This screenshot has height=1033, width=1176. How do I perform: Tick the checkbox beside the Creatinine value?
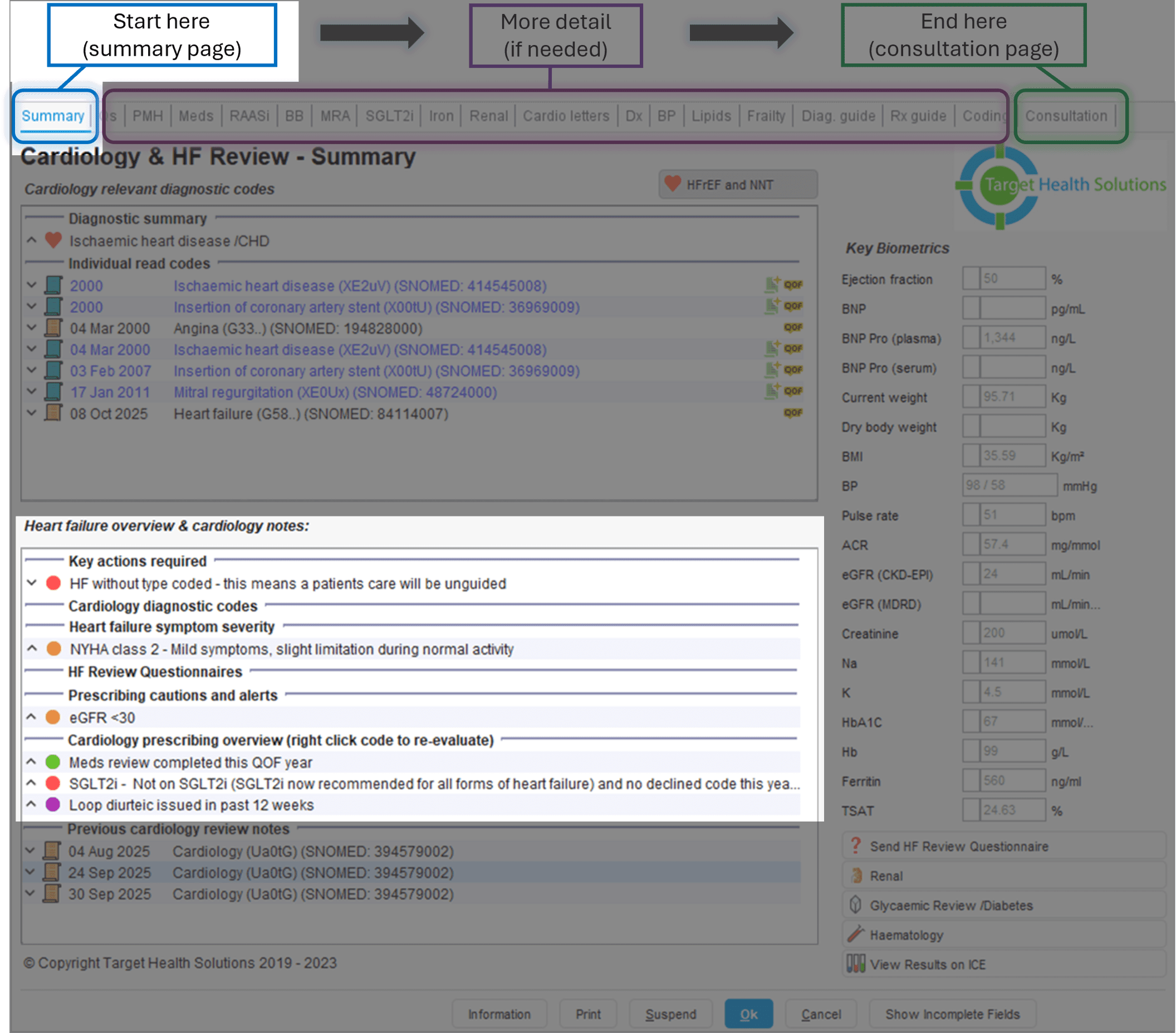(971, 633)
